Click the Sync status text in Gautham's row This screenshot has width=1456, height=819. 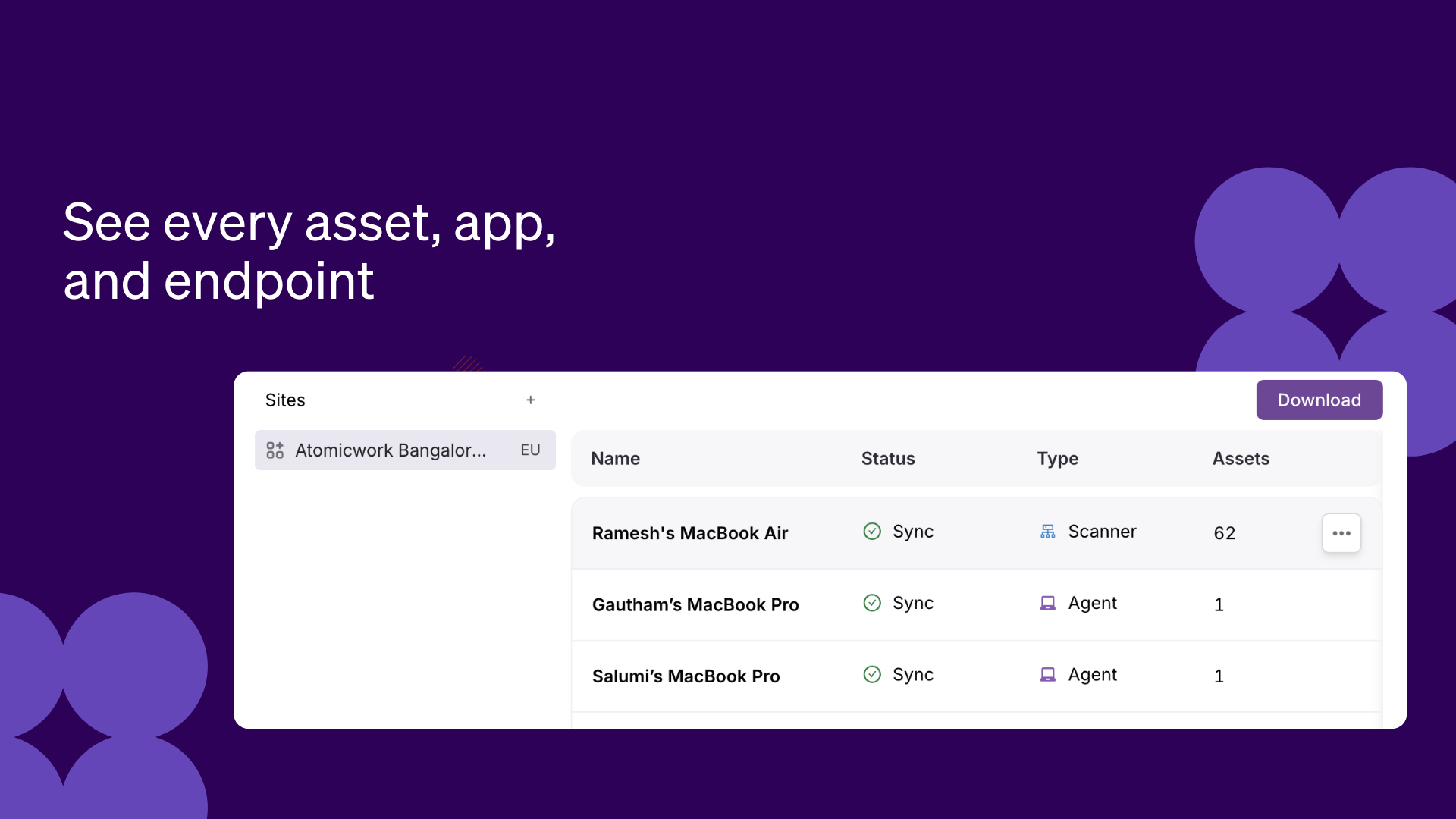click(913, 604)
